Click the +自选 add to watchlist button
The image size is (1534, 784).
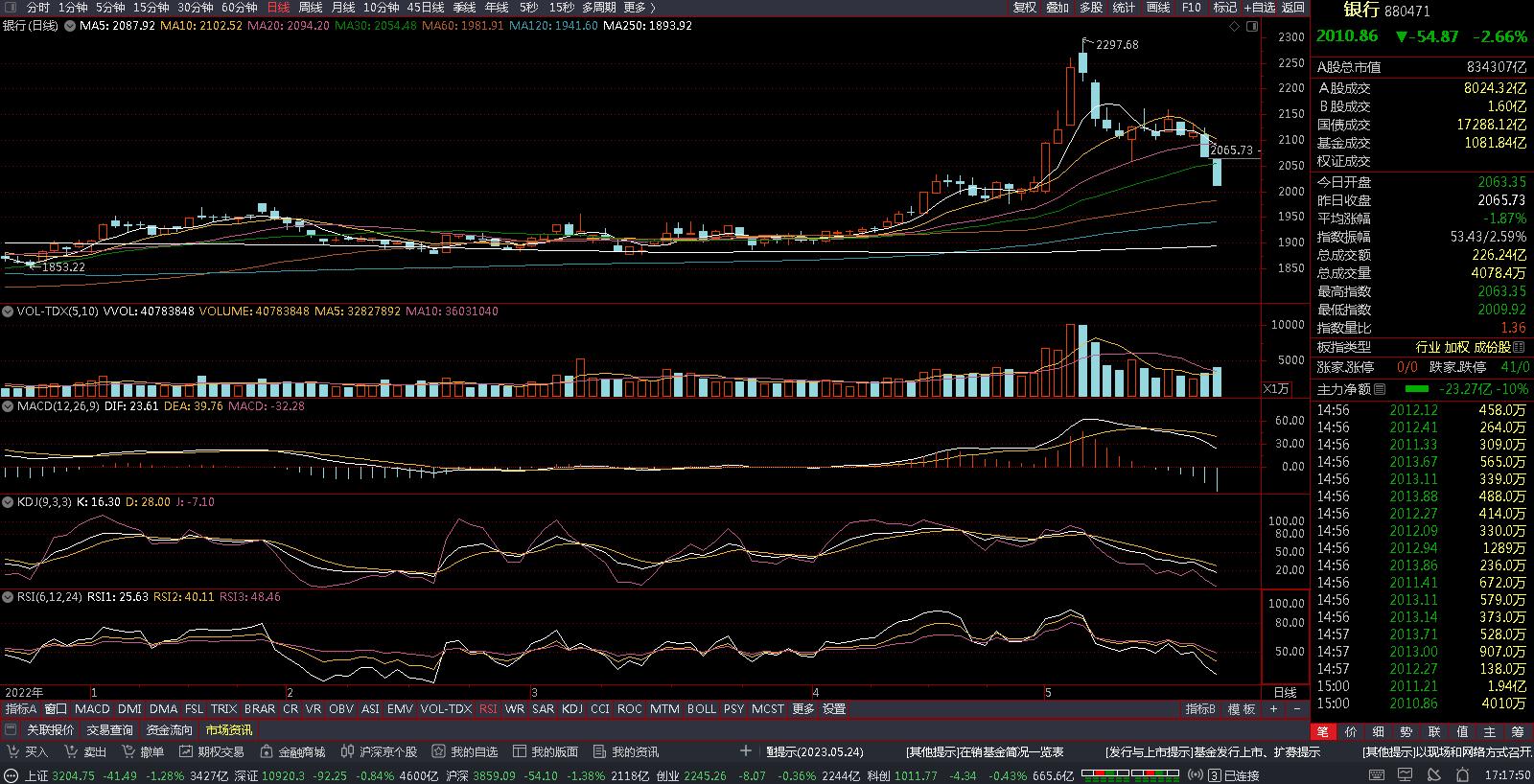1259,8
